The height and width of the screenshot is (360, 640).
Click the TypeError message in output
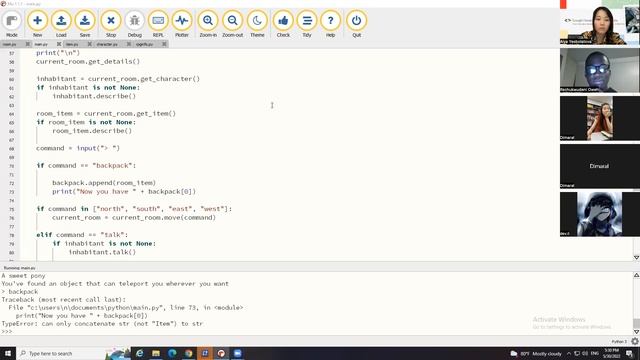pyautogui.click(x=102, y=324)
